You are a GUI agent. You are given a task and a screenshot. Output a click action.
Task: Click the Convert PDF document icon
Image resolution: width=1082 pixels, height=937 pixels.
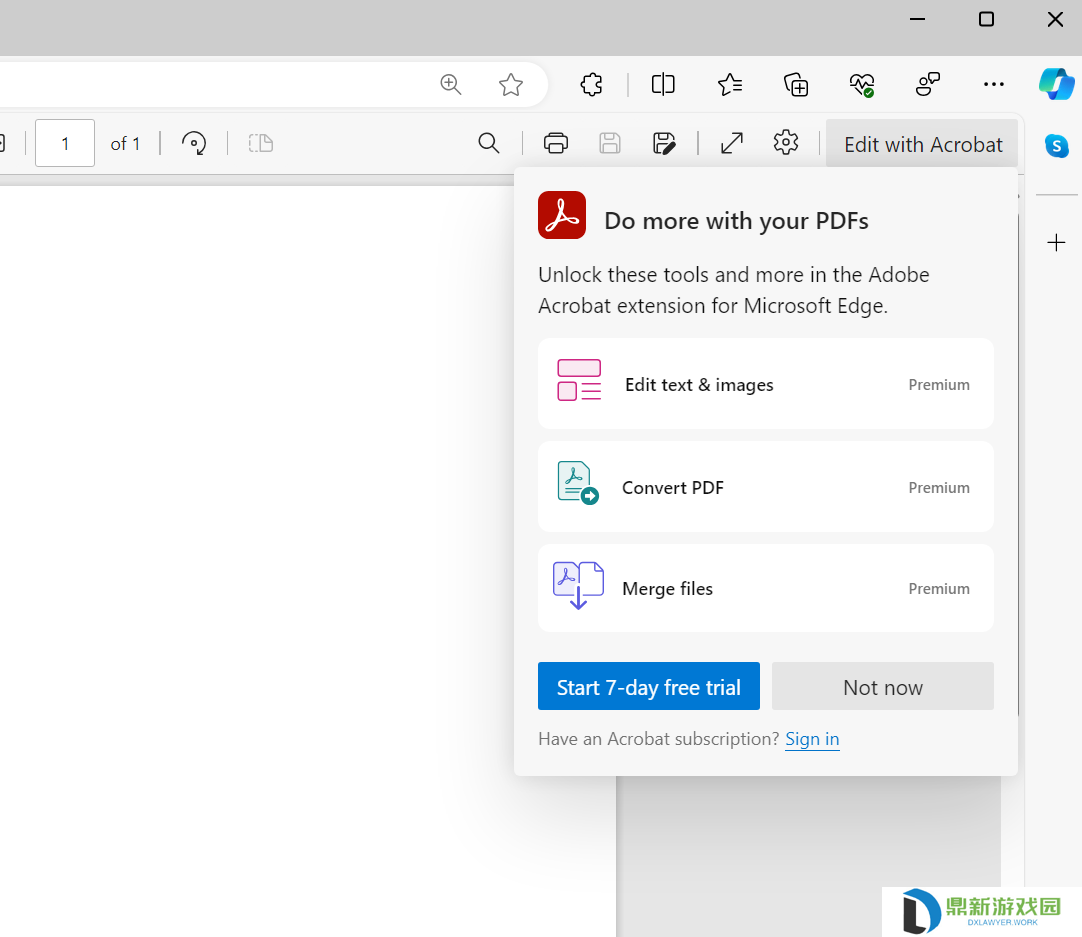(x=578, y=483)
